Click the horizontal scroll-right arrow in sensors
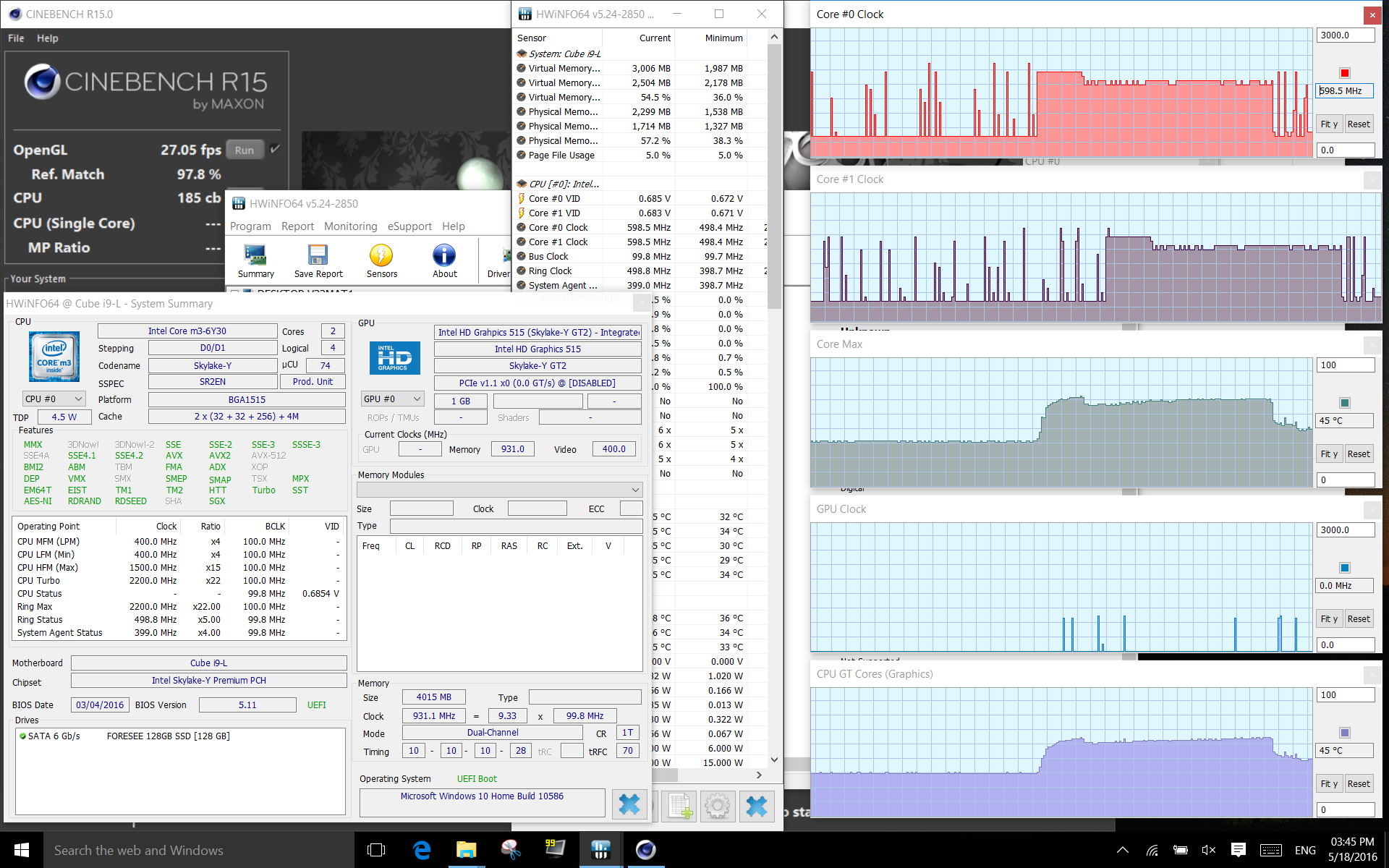The height and width of the screenshot is (868, 1389). (759, 775)
